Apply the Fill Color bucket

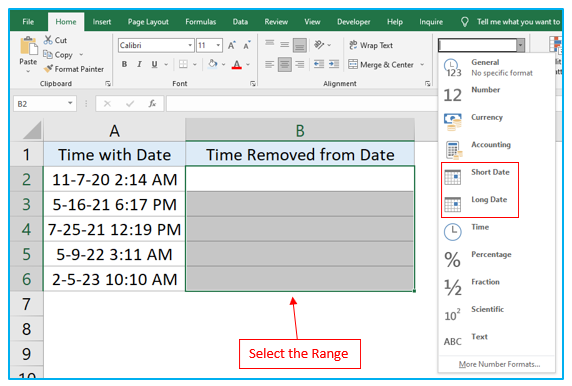(x=212, y=64)
